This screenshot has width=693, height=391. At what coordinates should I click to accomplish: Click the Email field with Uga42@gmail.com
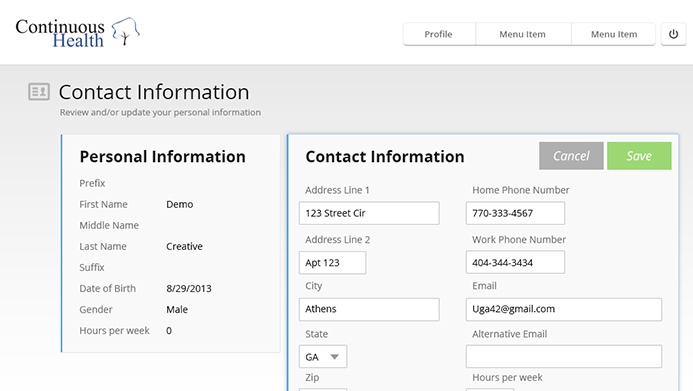pos(564,309)
